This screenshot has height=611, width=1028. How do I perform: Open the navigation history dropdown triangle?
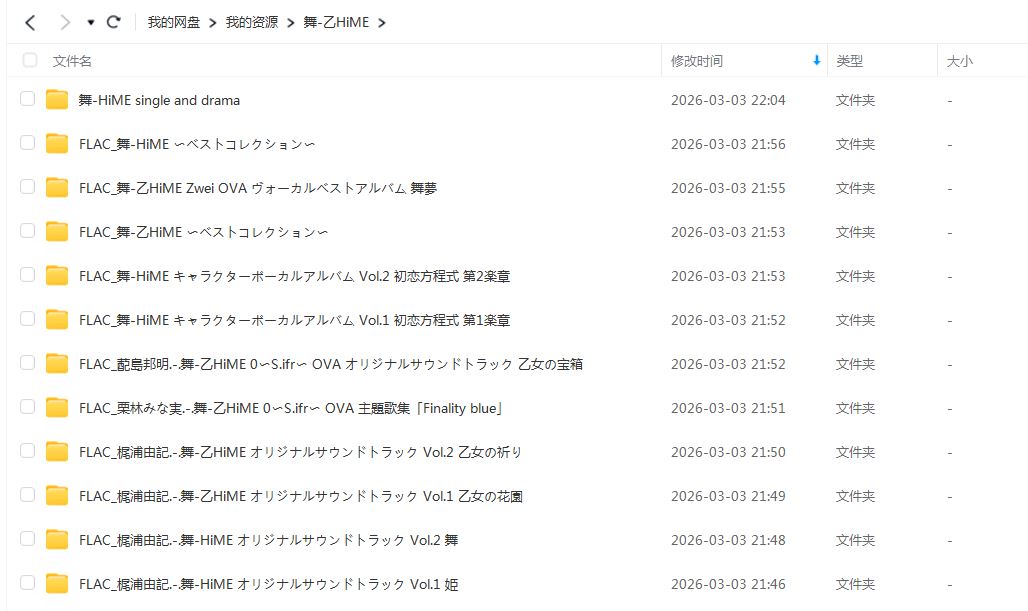tap(90, 22)
